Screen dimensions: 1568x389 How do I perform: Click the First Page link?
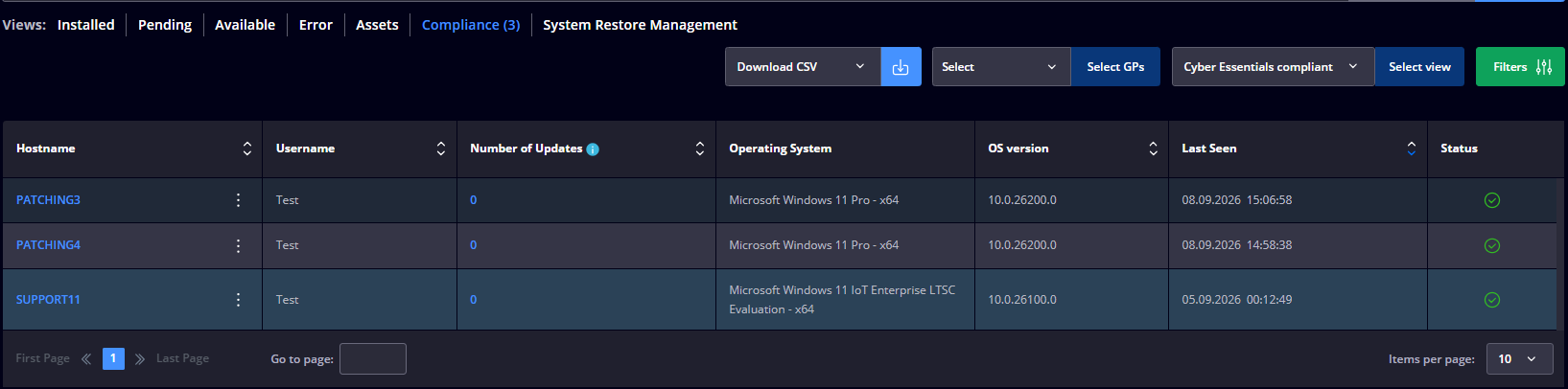coord(42,358)
